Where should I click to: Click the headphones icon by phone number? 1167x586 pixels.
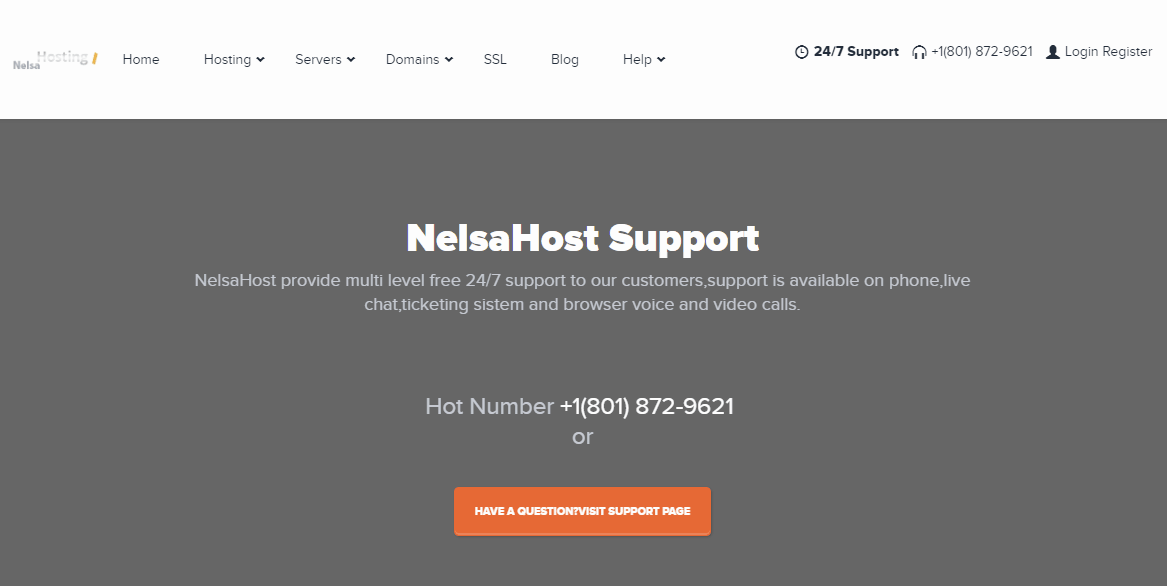(x=919, y=52)
